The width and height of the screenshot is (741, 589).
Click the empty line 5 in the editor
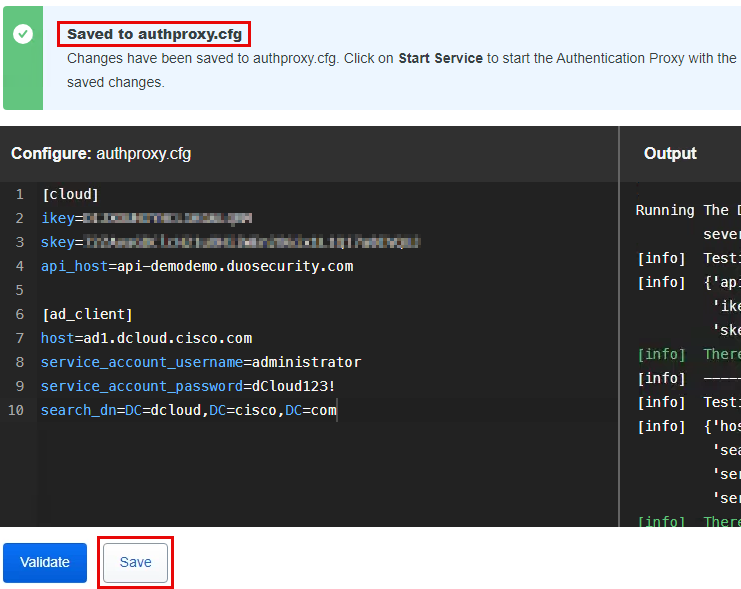click(300, 290)
